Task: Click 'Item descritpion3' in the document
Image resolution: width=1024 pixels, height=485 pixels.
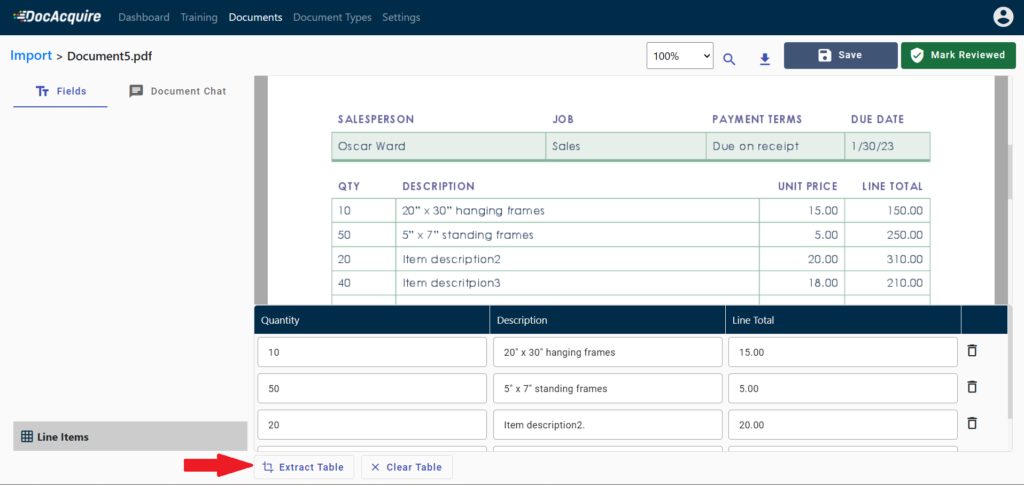Action: click(x=451, y=283)
